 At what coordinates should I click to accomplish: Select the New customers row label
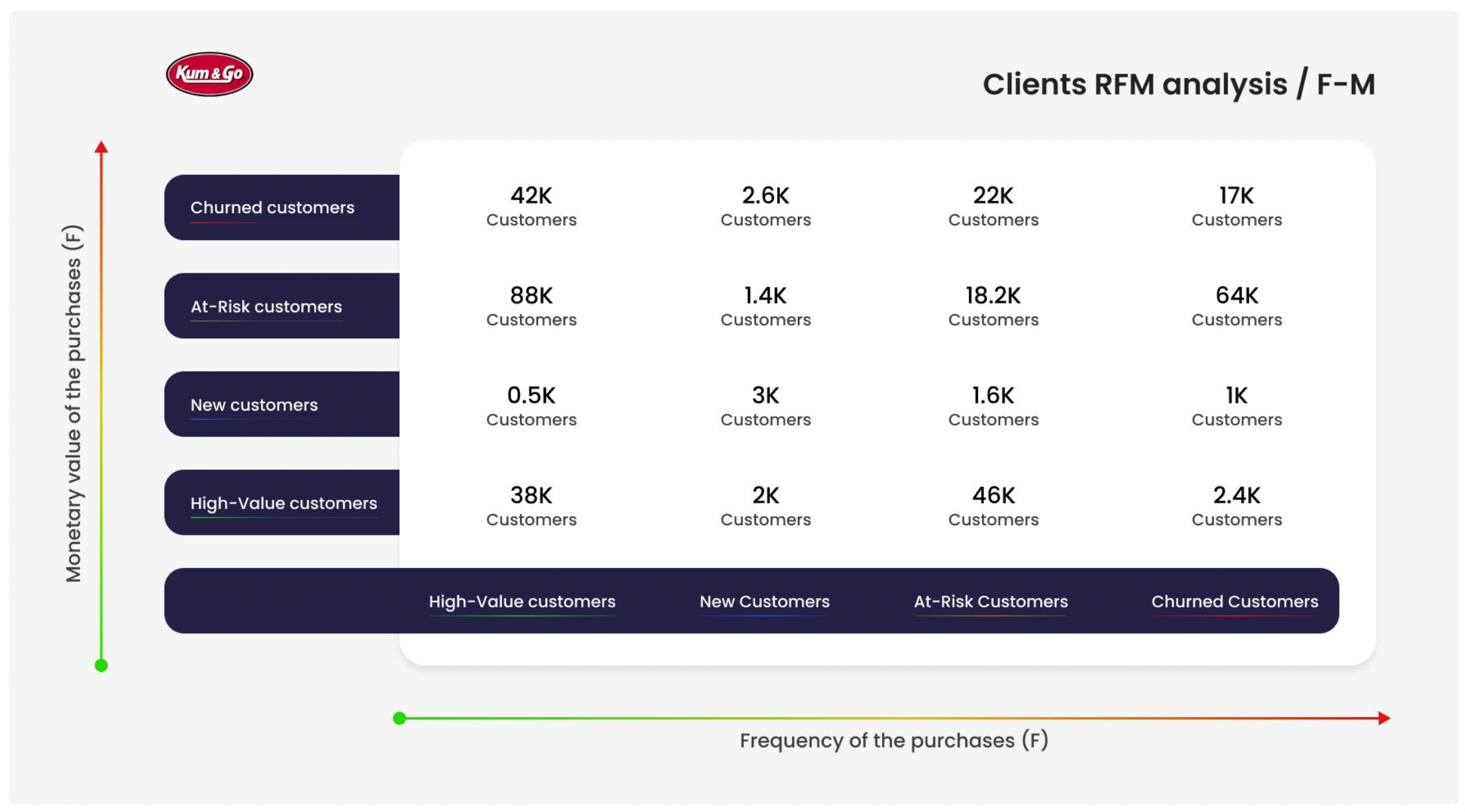coord(254,405)
